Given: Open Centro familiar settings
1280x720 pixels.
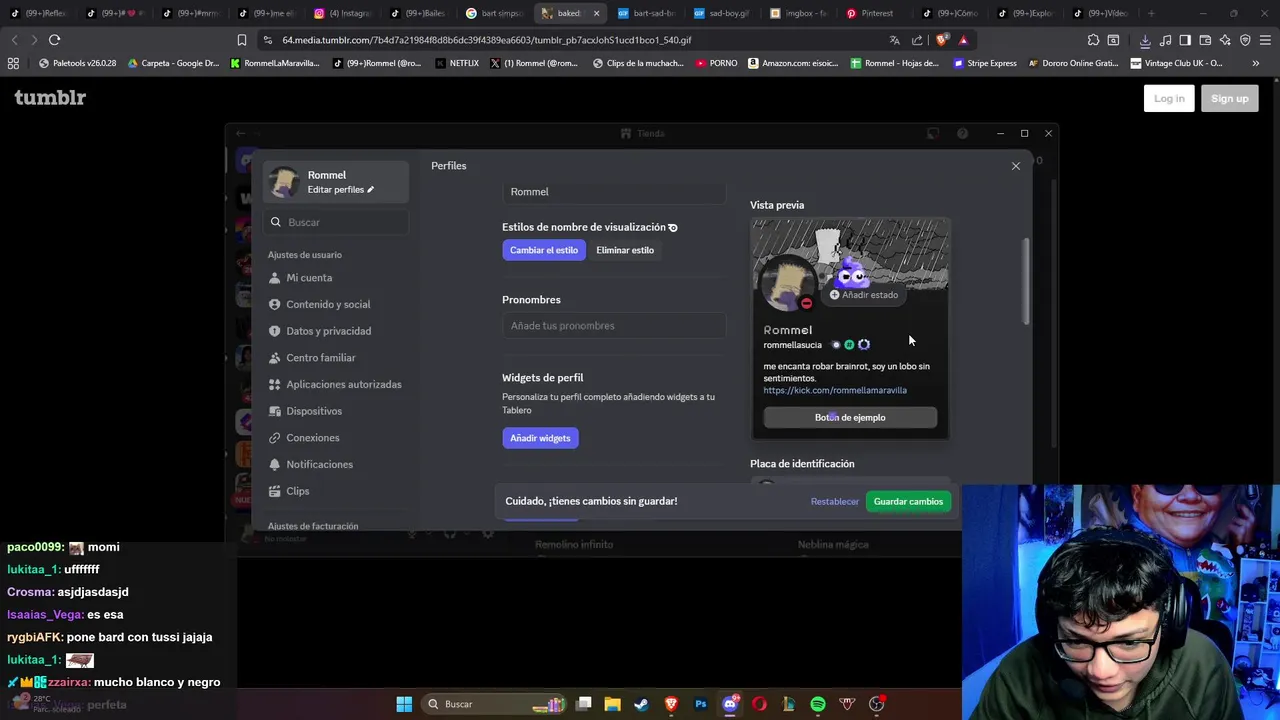Looking at the screenshot, I should click(320, 358).
